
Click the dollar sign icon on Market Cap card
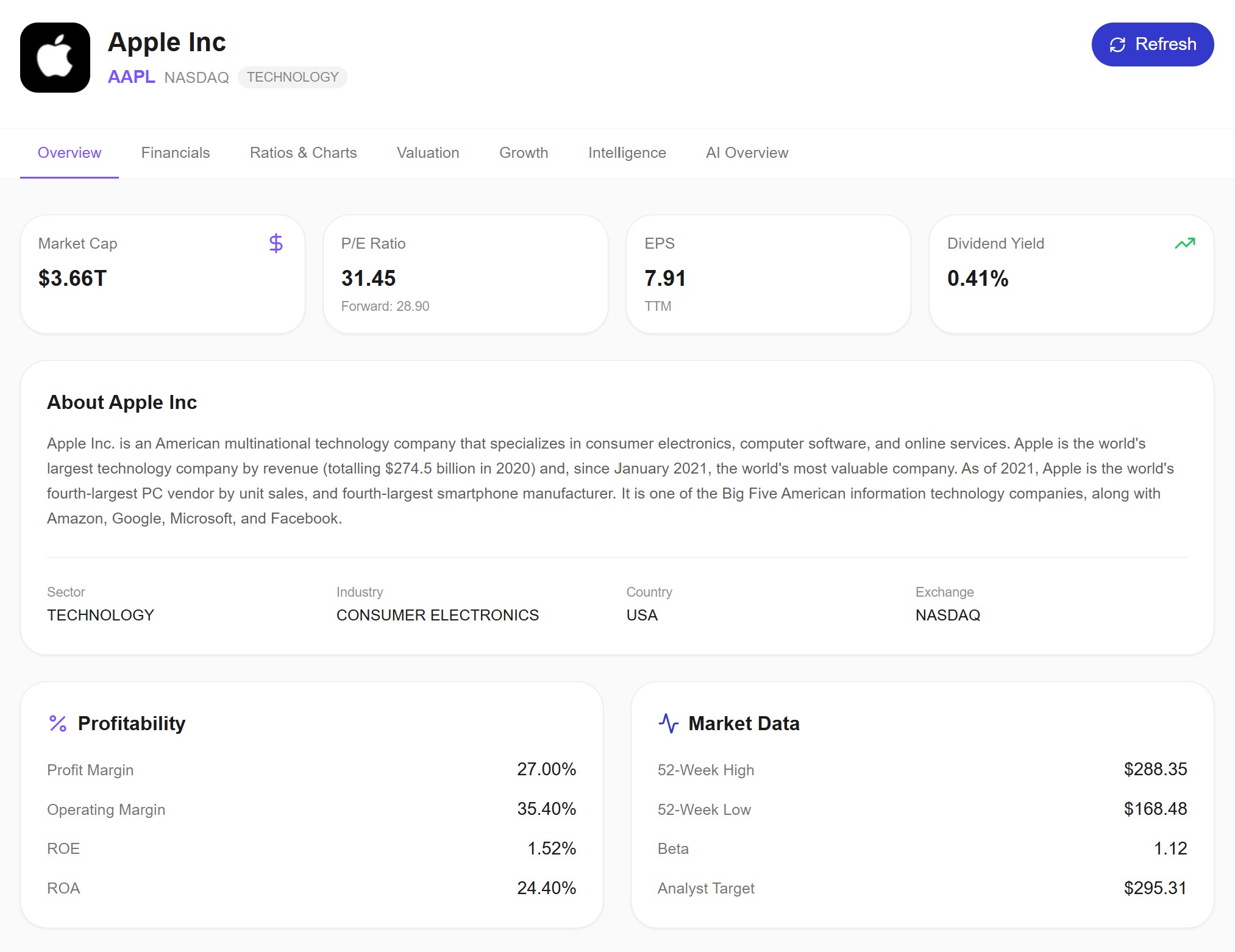point(276,243)
